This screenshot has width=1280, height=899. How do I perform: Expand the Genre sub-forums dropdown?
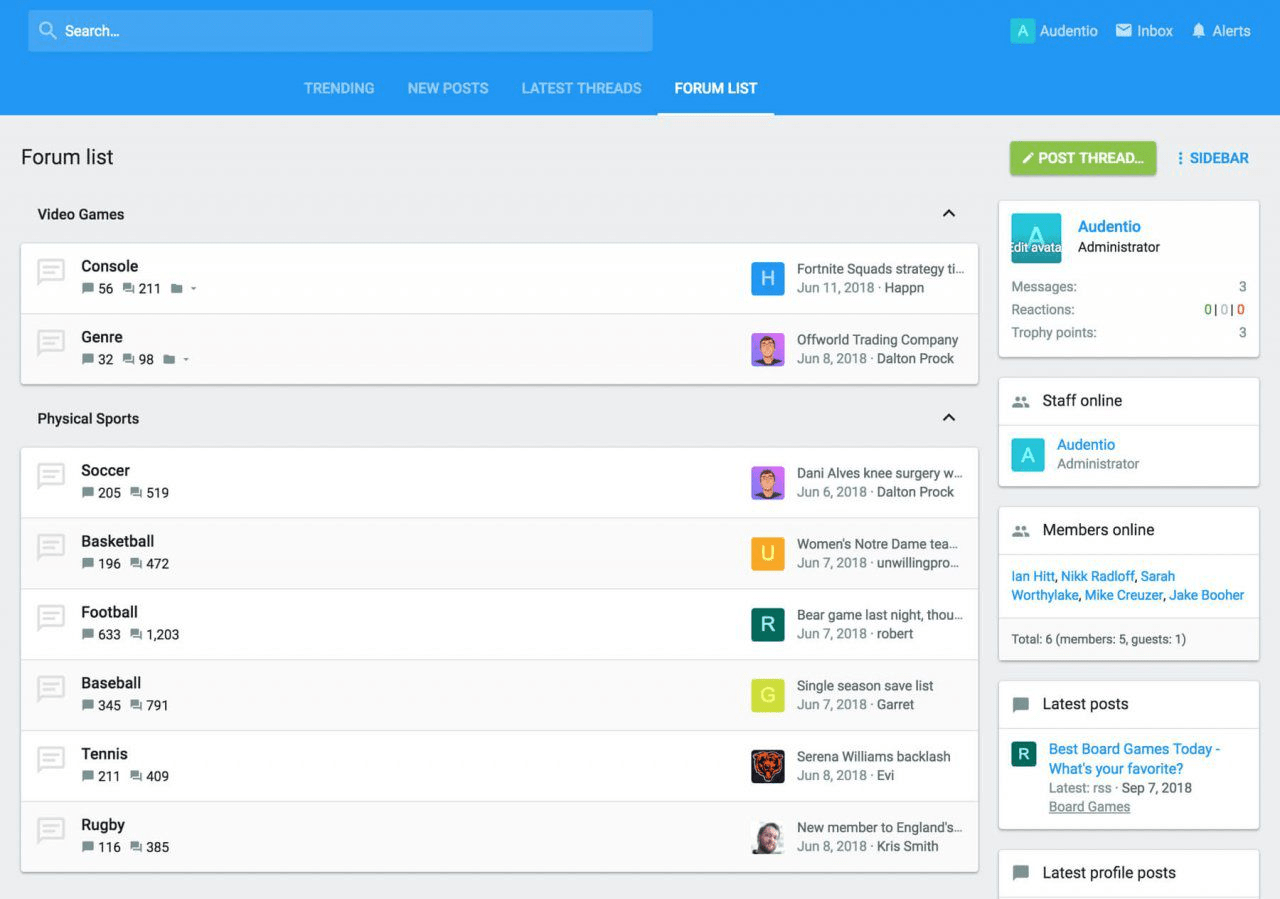click(186, 360)
